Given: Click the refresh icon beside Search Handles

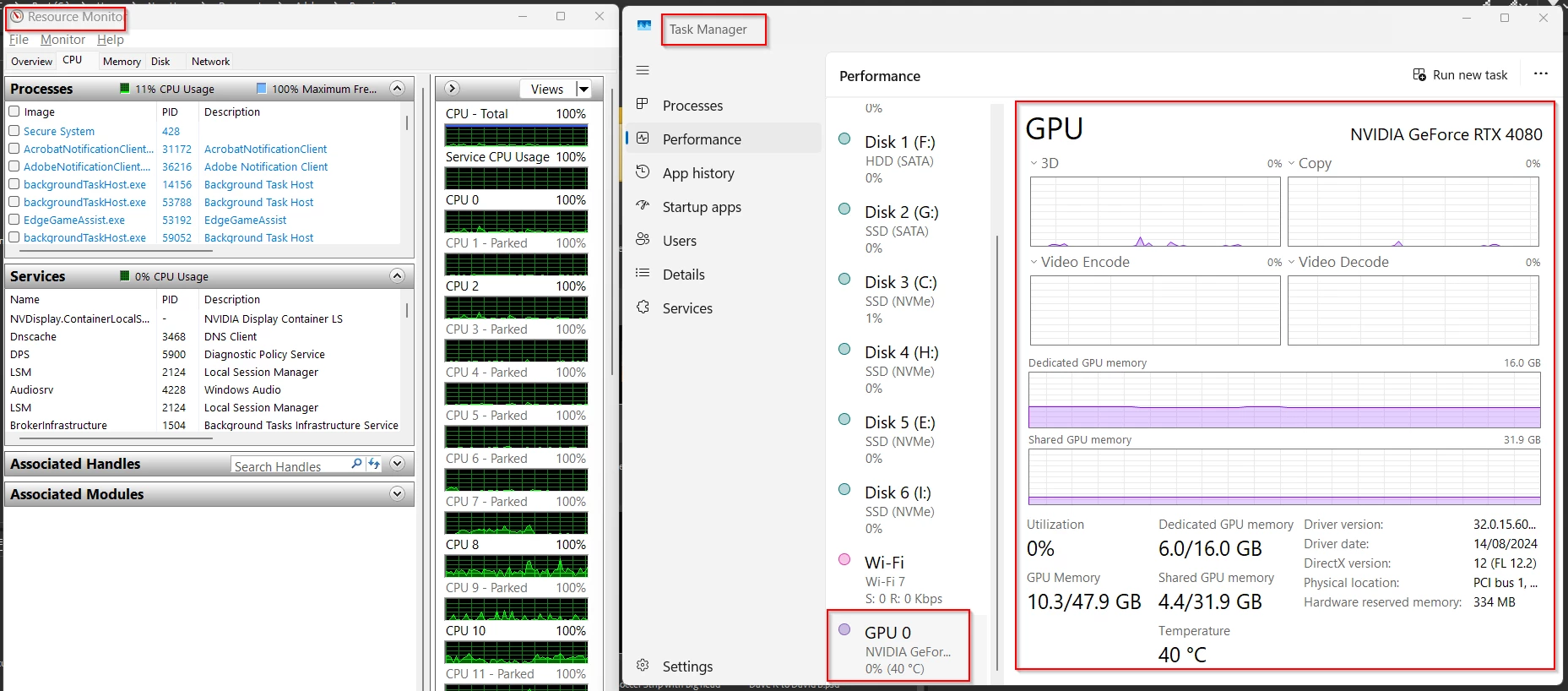Looking at the screenshot, I should click(x=374, y=465).
